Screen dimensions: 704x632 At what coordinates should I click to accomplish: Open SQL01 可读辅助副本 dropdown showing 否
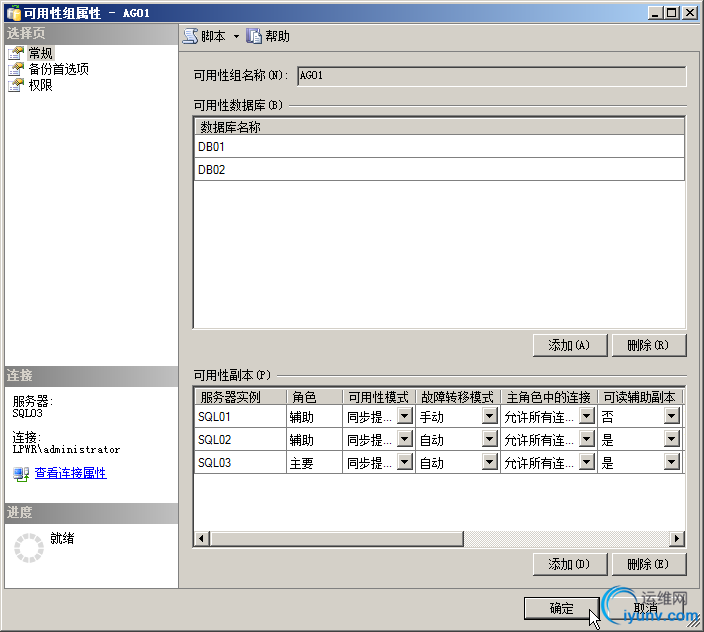[672, 416]
